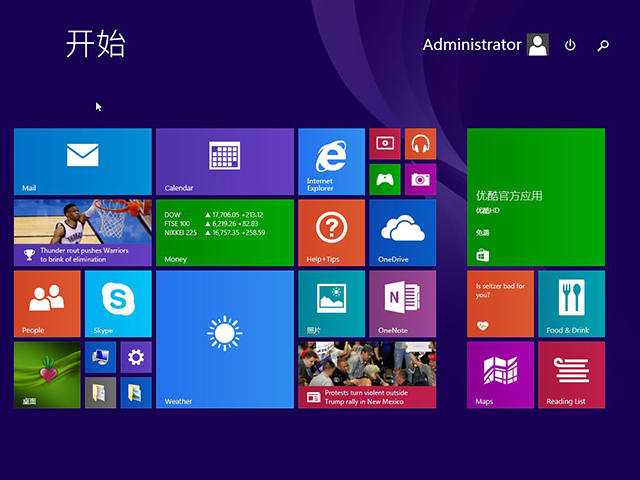Open This PC computer small tile

pyautogui.click(x=100, y=357)
